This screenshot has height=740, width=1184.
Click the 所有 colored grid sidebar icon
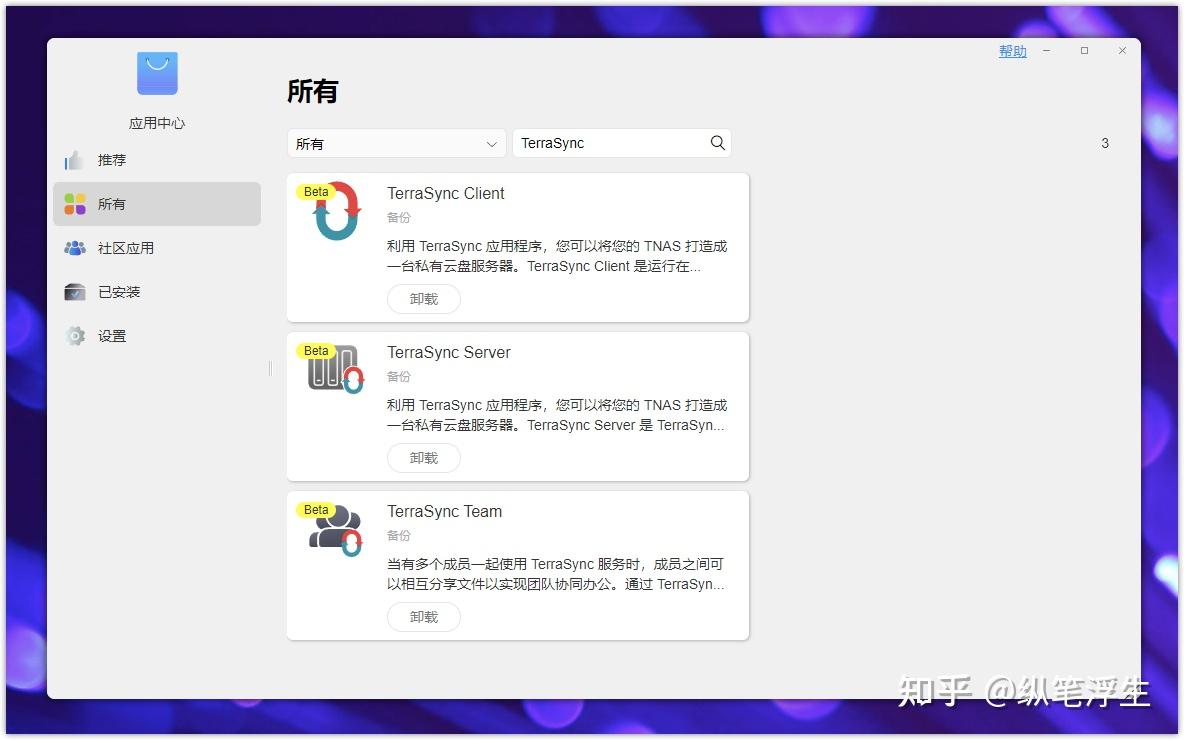74,203
